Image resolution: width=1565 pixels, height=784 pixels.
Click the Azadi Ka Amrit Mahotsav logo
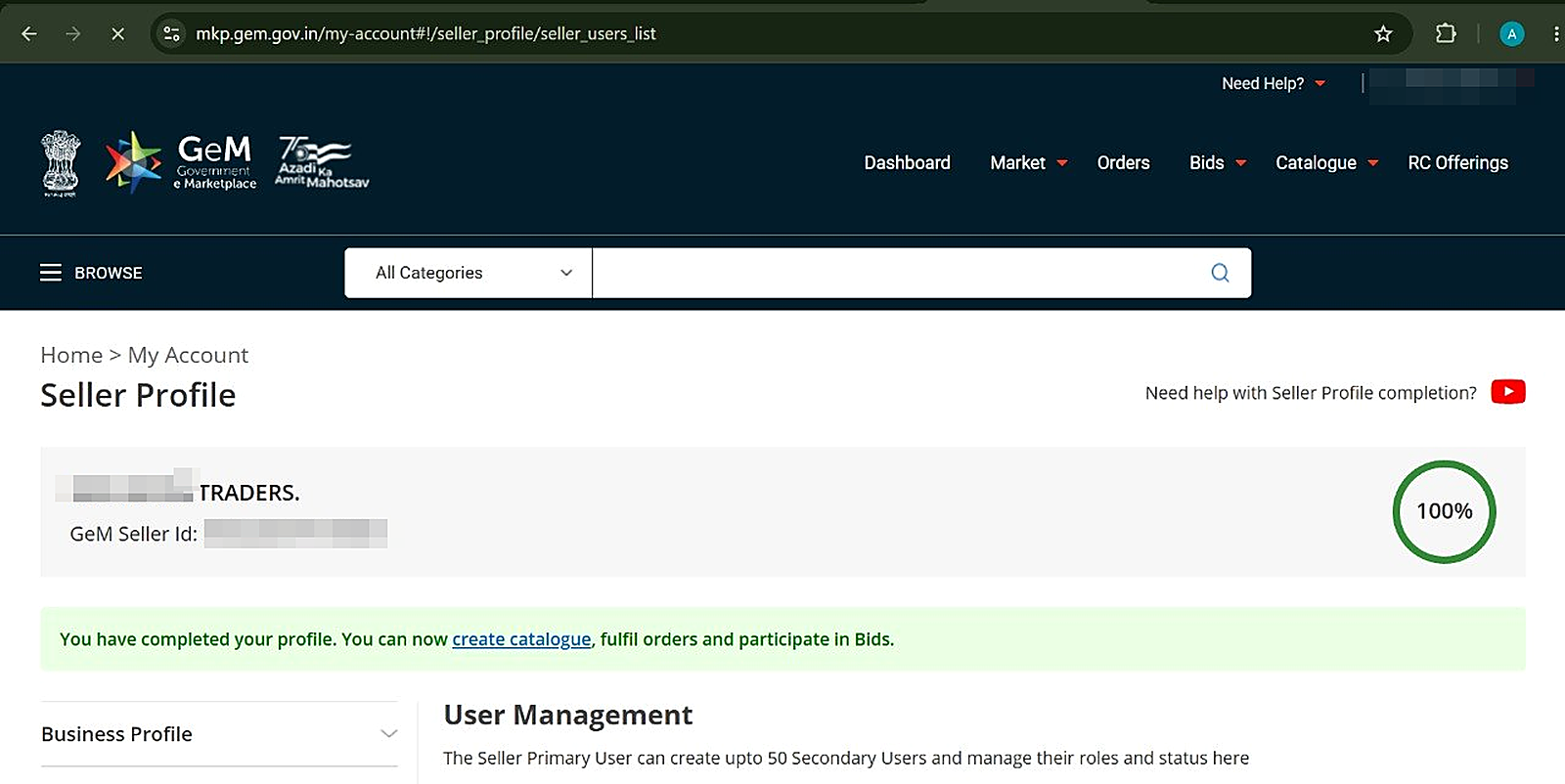[322, 162]
